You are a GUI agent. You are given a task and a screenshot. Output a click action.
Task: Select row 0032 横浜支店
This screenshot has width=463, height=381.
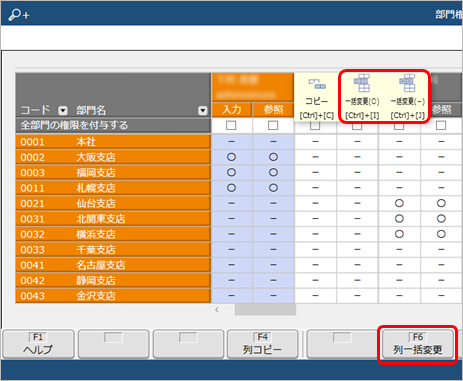(113, 234)
